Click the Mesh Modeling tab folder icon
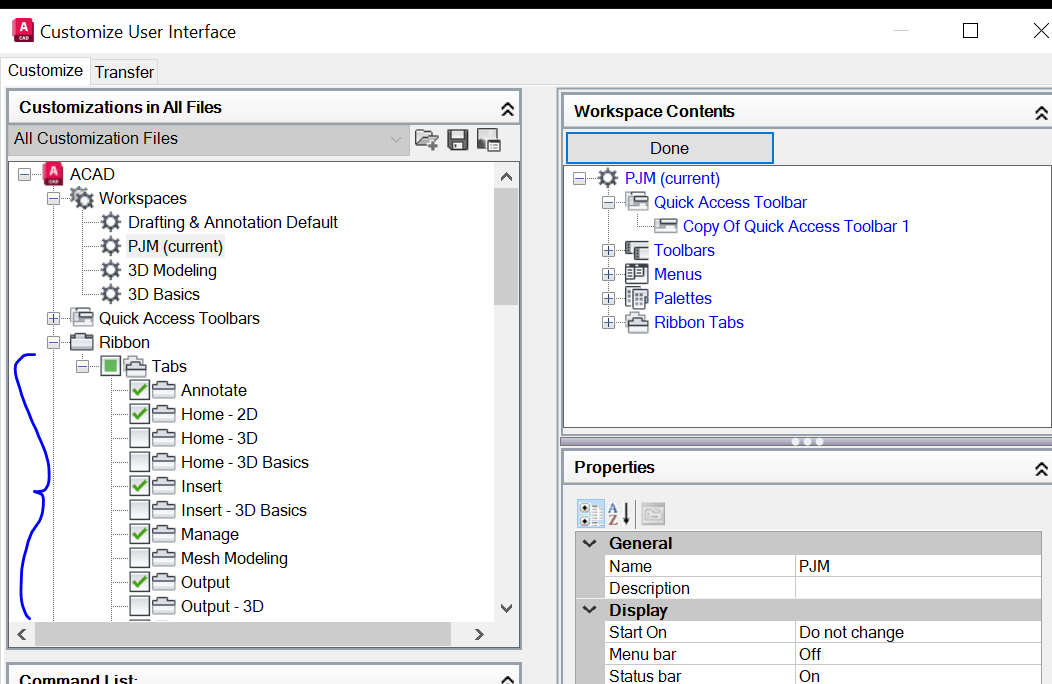 click(164, 558)
